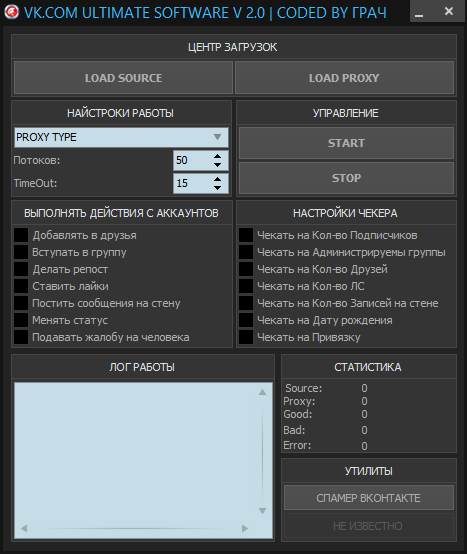Click the УПРАВЛЕНИЕ header
The image size is (467, 554).
pyautogui.click(x=346, y=113)
